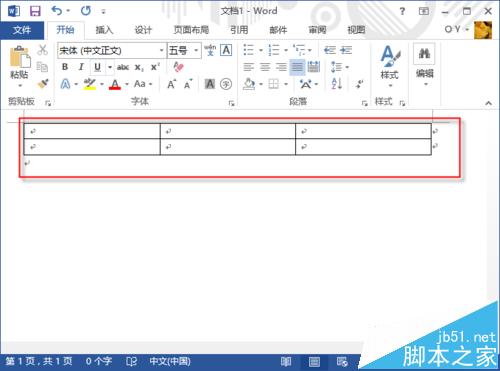The height and width of the screenshot is (371, 500).
Task: Open text effects A icon
Action: pos(65,84)
